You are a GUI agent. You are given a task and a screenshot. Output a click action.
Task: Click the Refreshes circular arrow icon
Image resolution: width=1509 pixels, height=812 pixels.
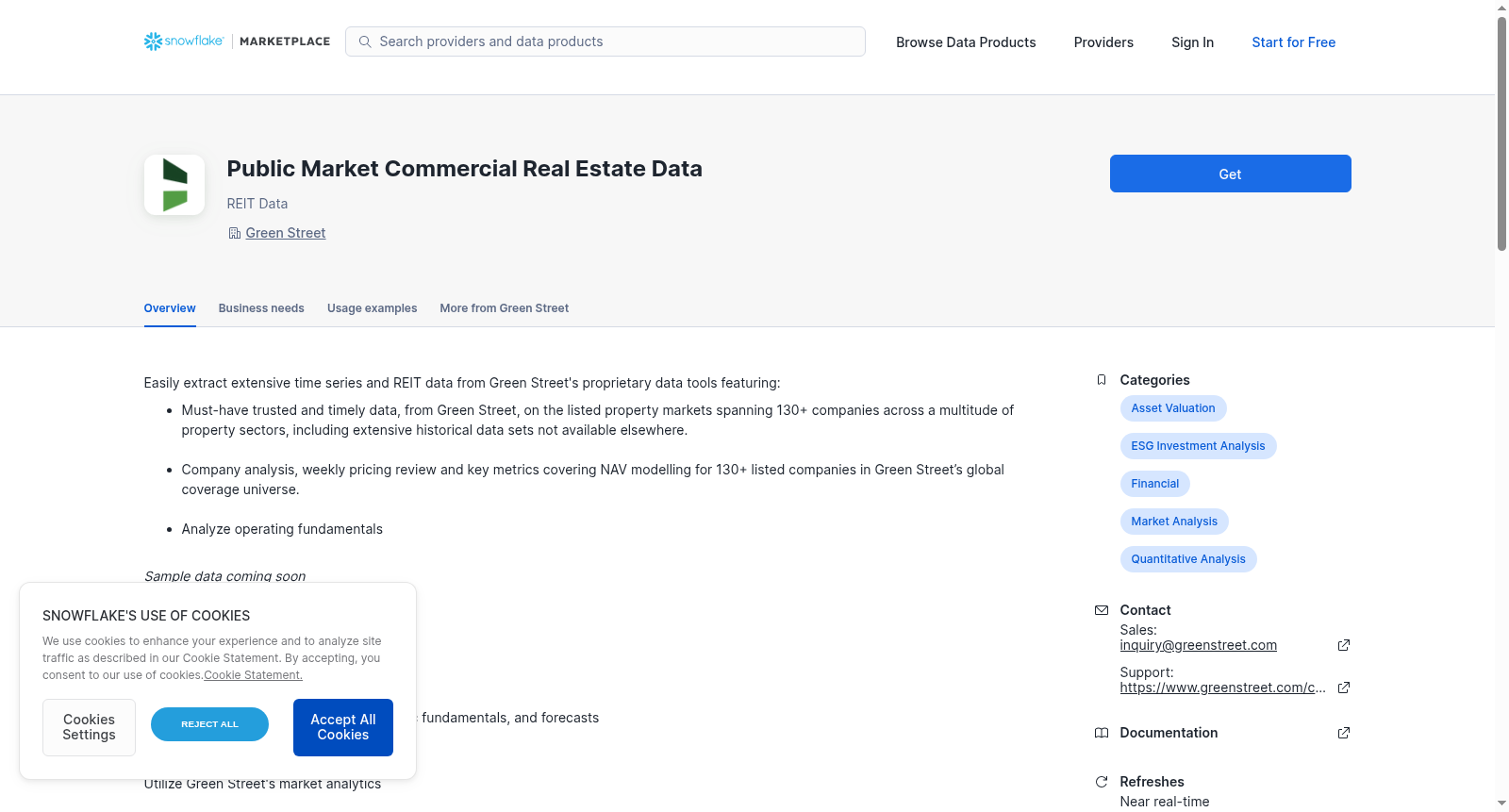(x=1101, y=782)
